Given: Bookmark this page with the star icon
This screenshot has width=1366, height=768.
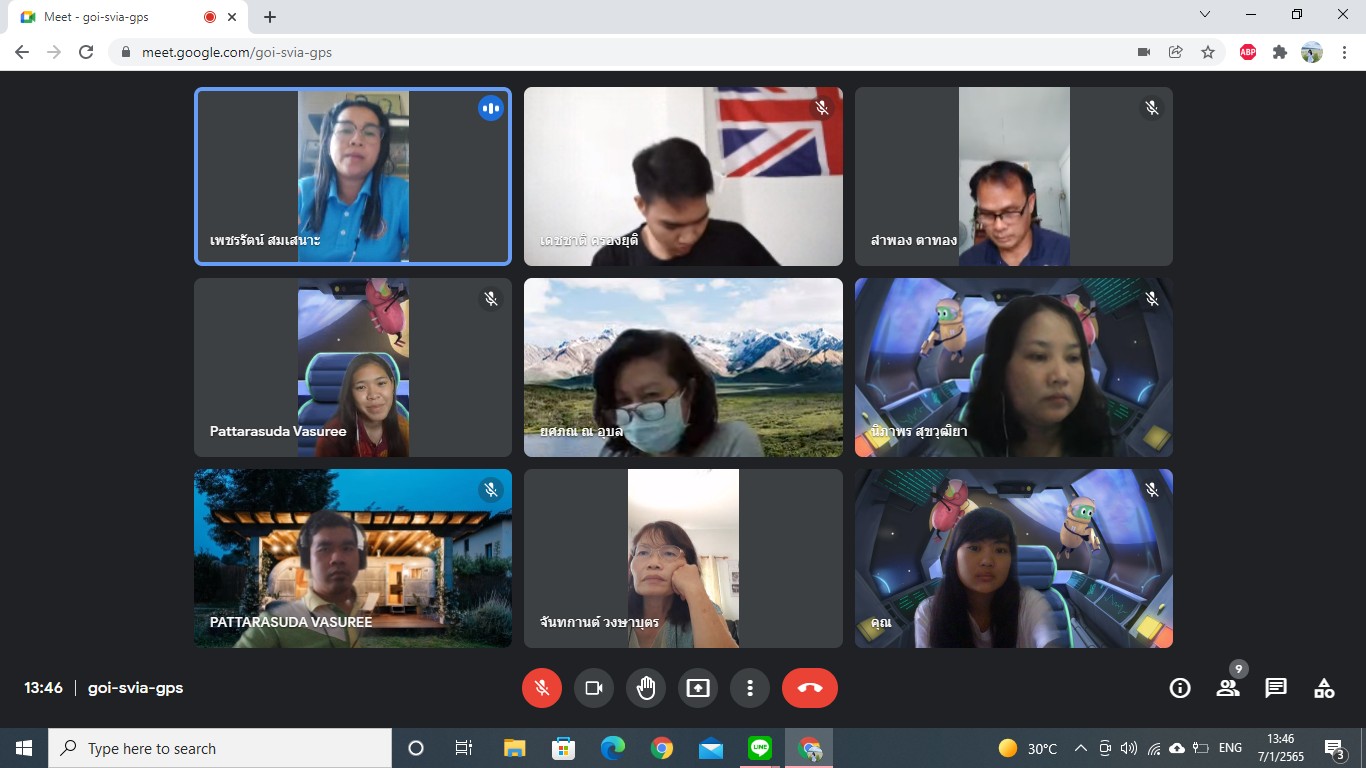Looking at the screenshot, I should tap(1208, 52).
